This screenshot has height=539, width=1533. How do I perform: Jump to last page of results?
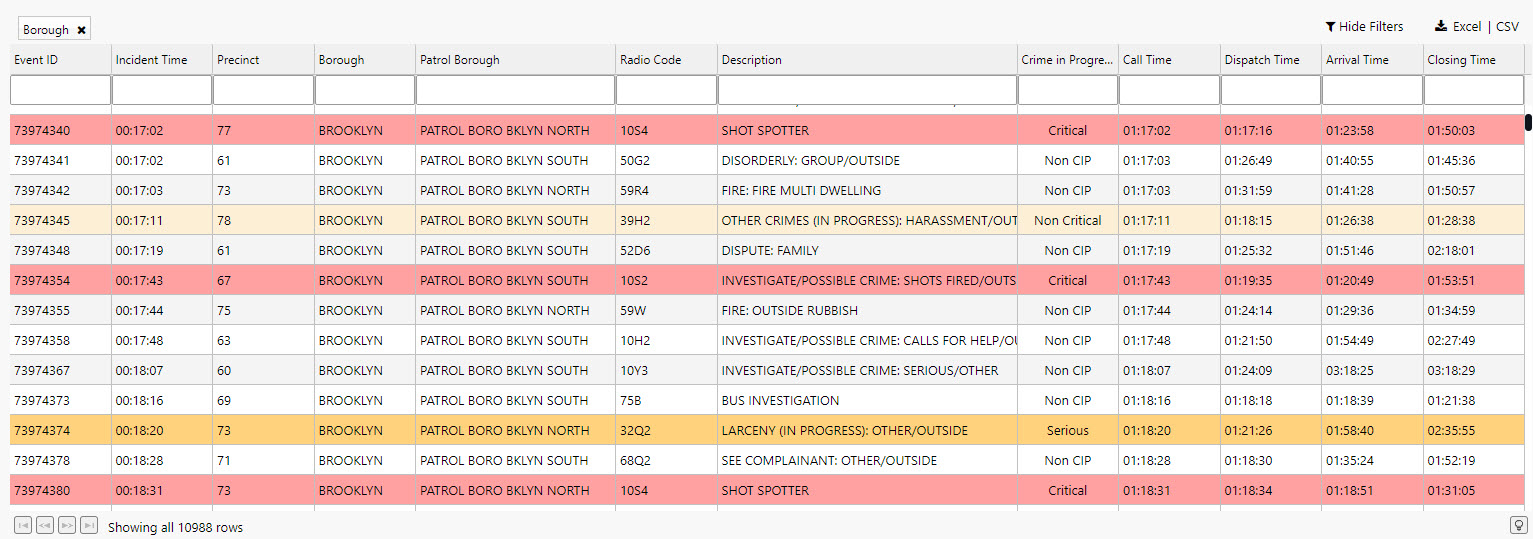[x=88, y=525]
